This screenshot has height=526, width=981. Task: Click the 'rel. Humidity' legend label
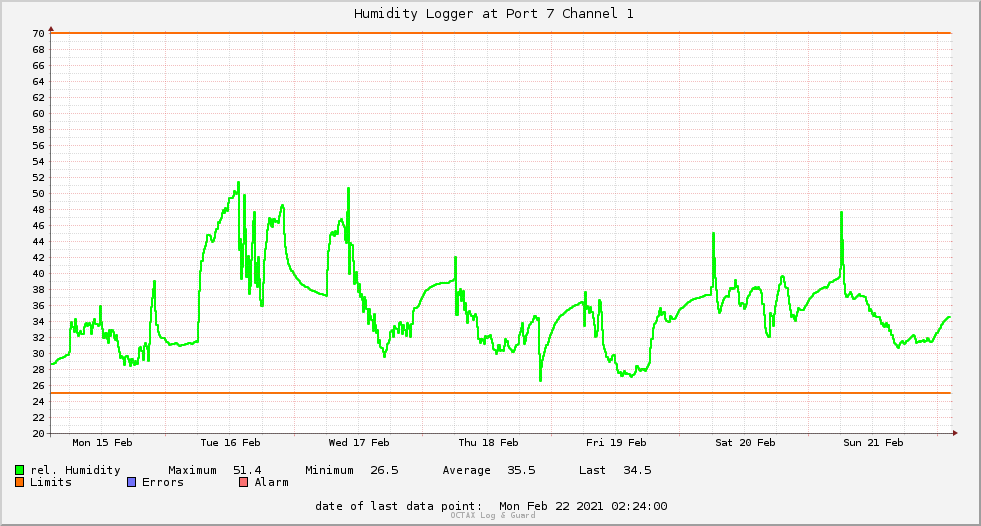[75, 470]
